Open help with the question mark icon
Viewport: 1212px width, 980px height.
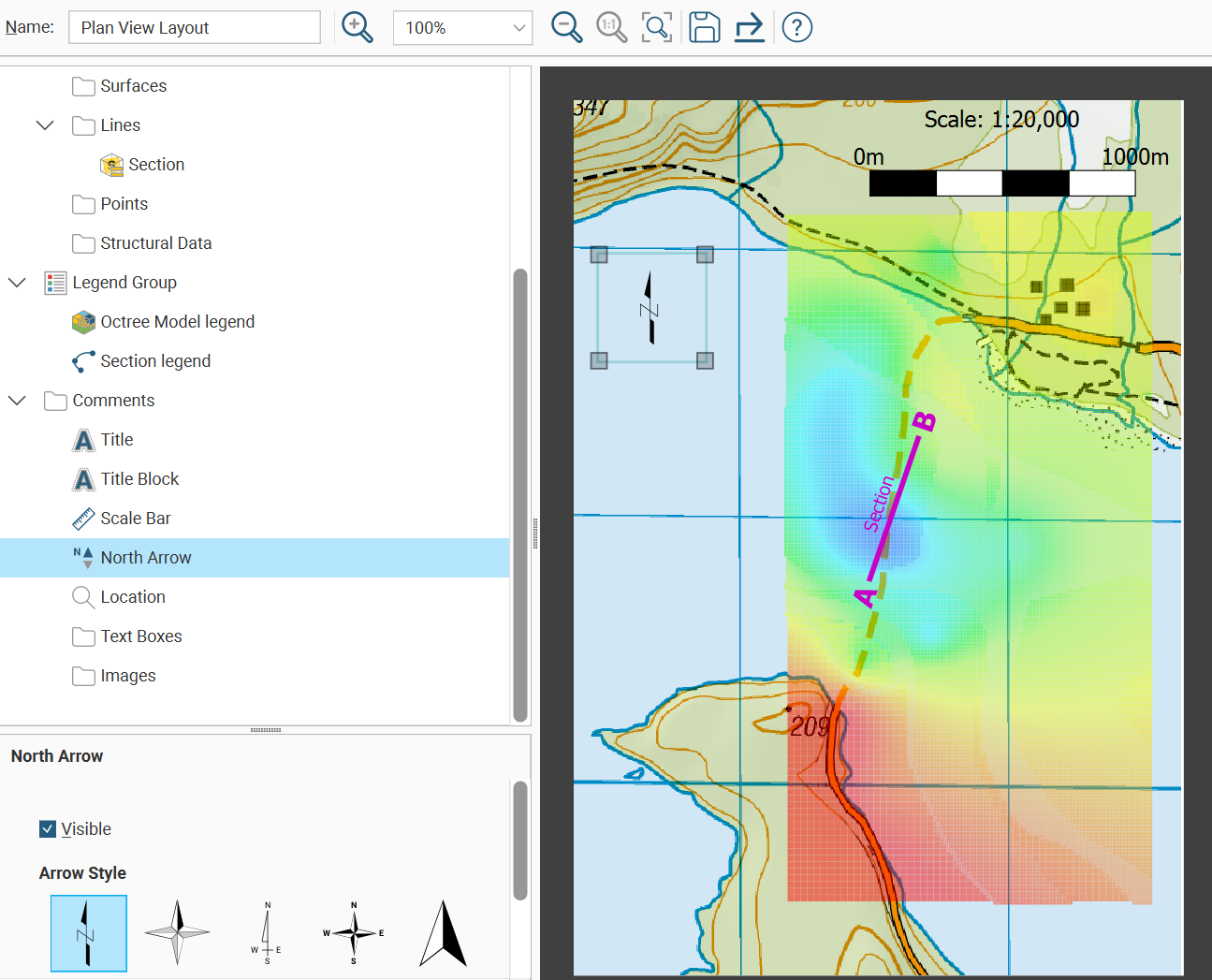pos(796,27)
